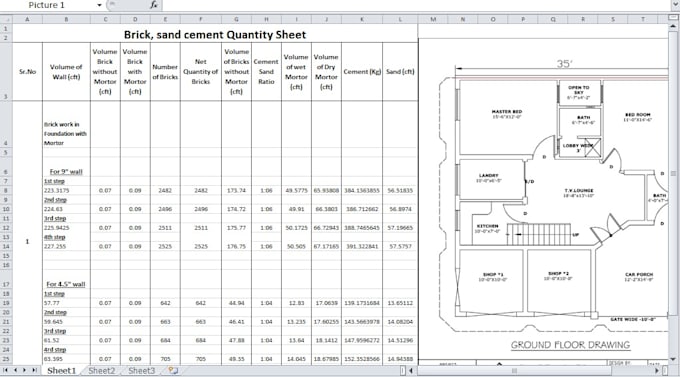
Task: Select column M header
Action: [433, 19]
